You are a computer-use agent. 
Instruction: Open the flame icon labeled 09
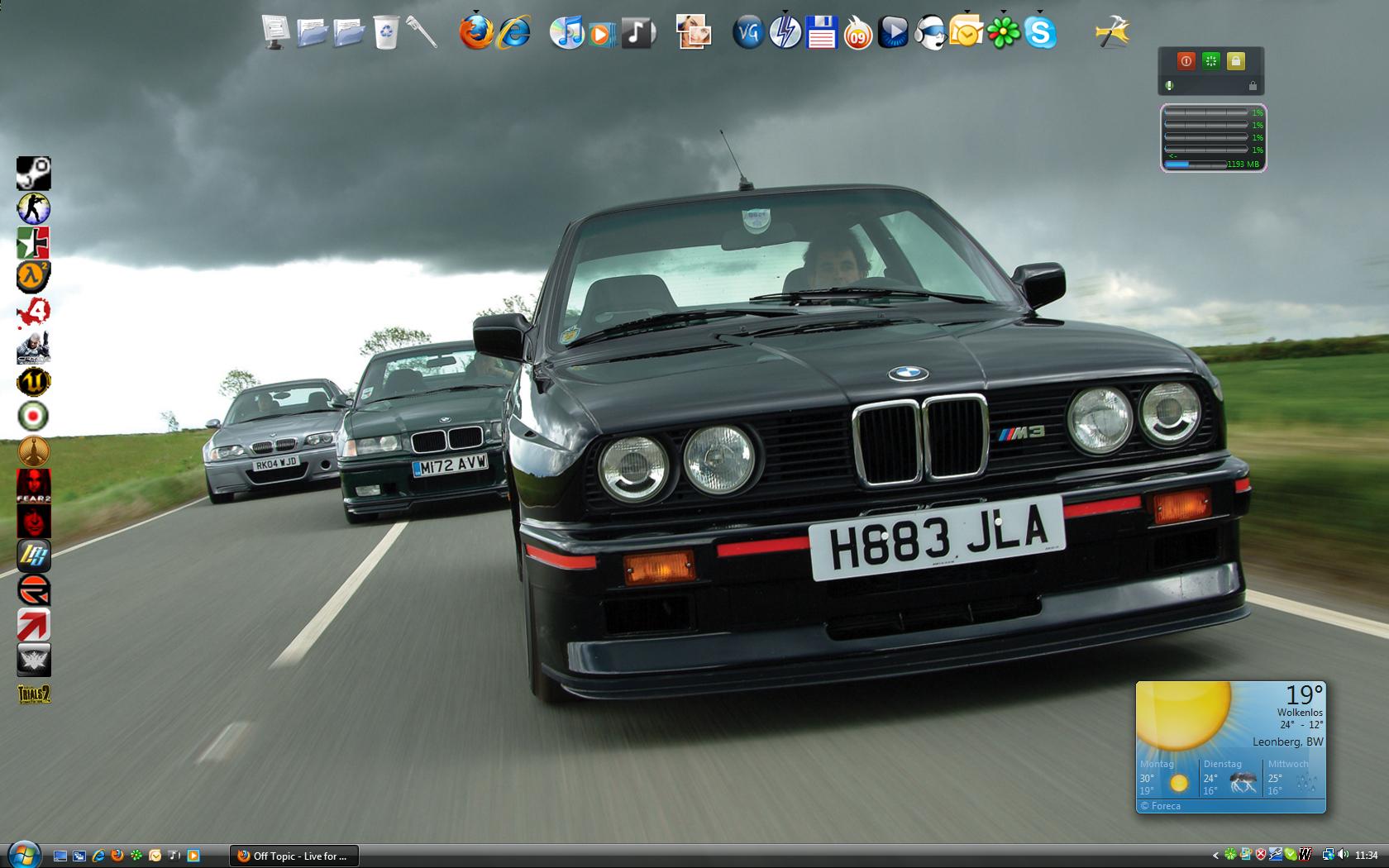858,34
